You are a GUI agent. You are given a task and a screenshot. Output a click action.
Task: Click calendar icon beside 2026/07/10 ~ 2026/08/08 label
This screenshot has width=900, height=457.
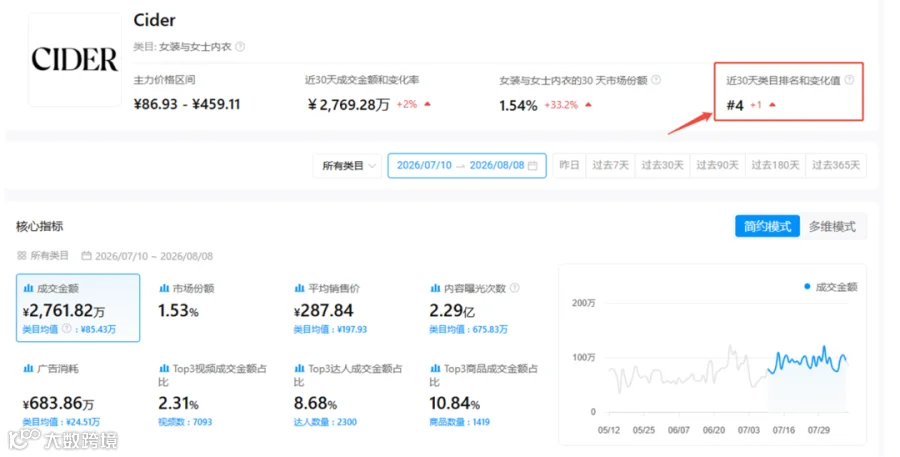[86, 255]
